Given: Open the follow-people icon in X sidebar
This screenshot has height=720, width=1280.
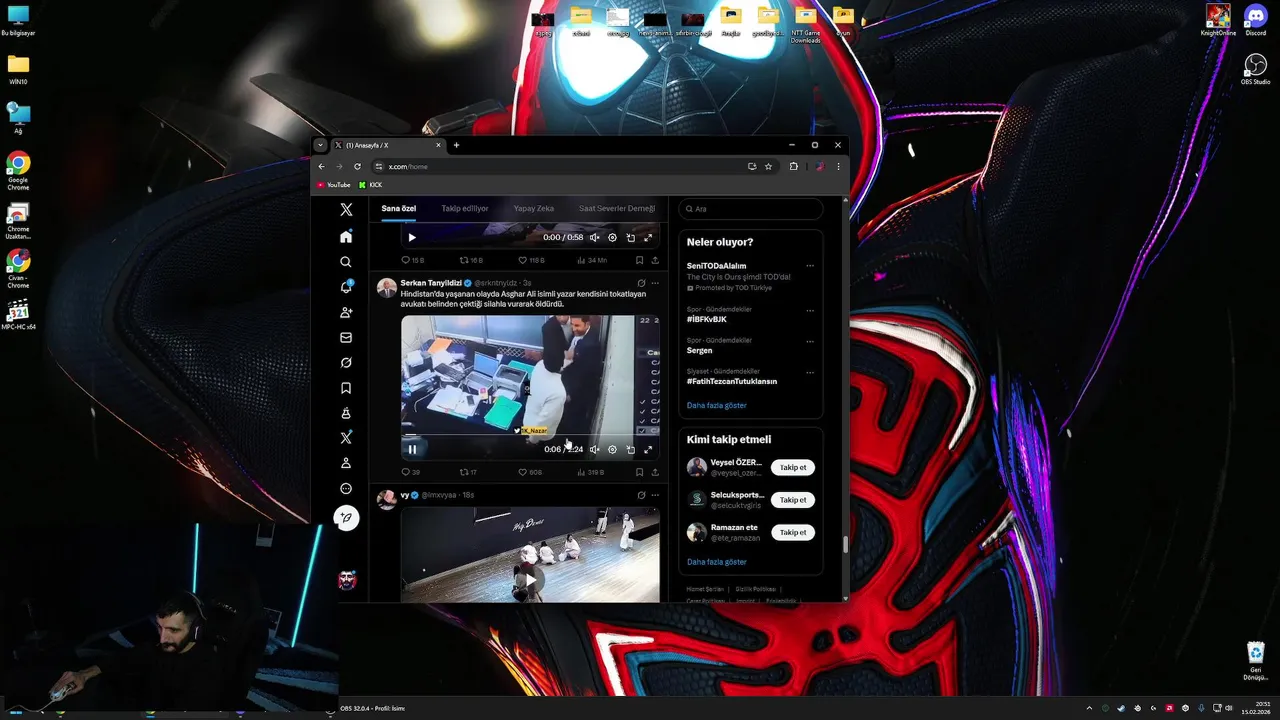Looking at the screenshot, I should pyautogui.click(x=346, y=313).
